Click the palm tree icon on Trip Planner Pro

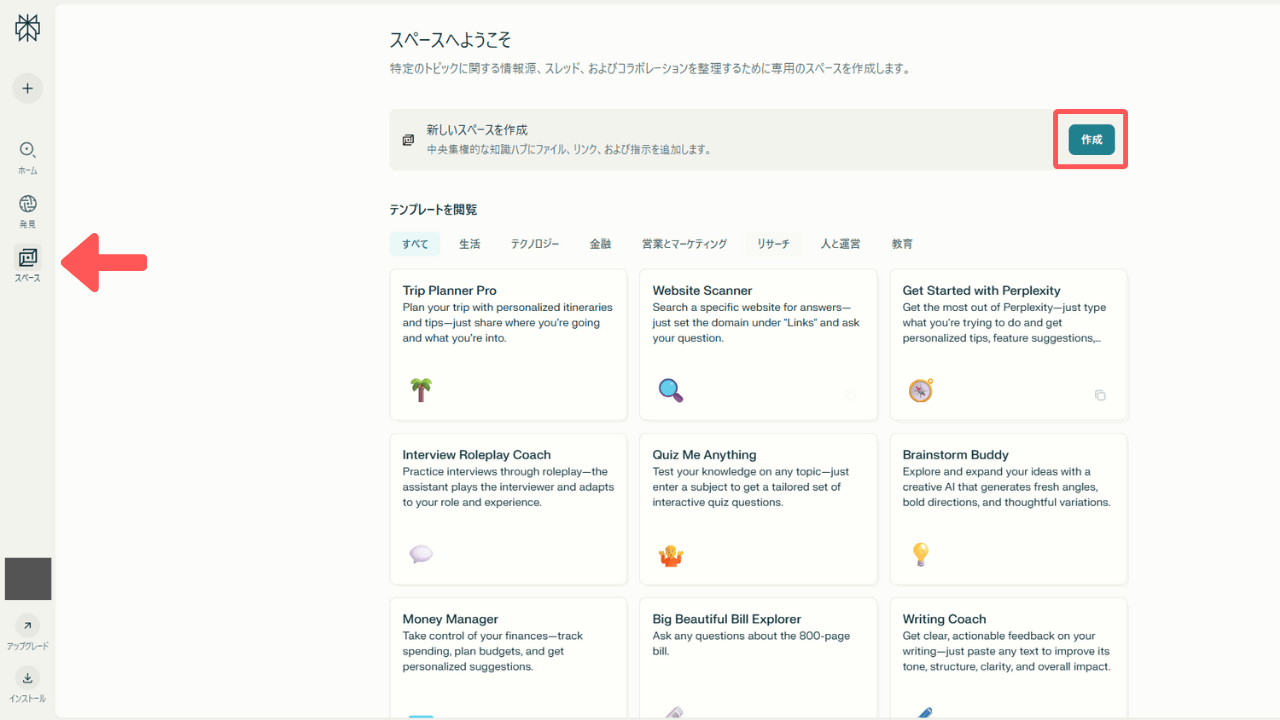(421, 390)
